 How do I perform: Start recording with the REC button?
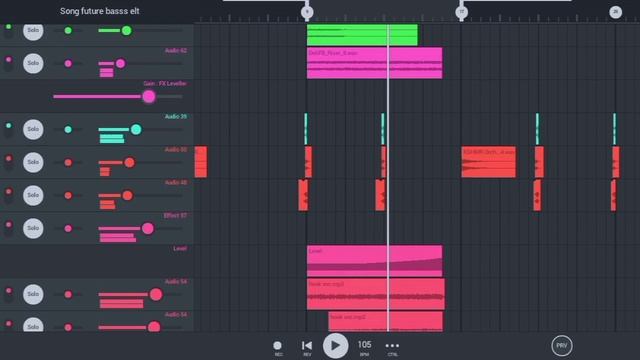pyautogui.click(x=277, y=346)
